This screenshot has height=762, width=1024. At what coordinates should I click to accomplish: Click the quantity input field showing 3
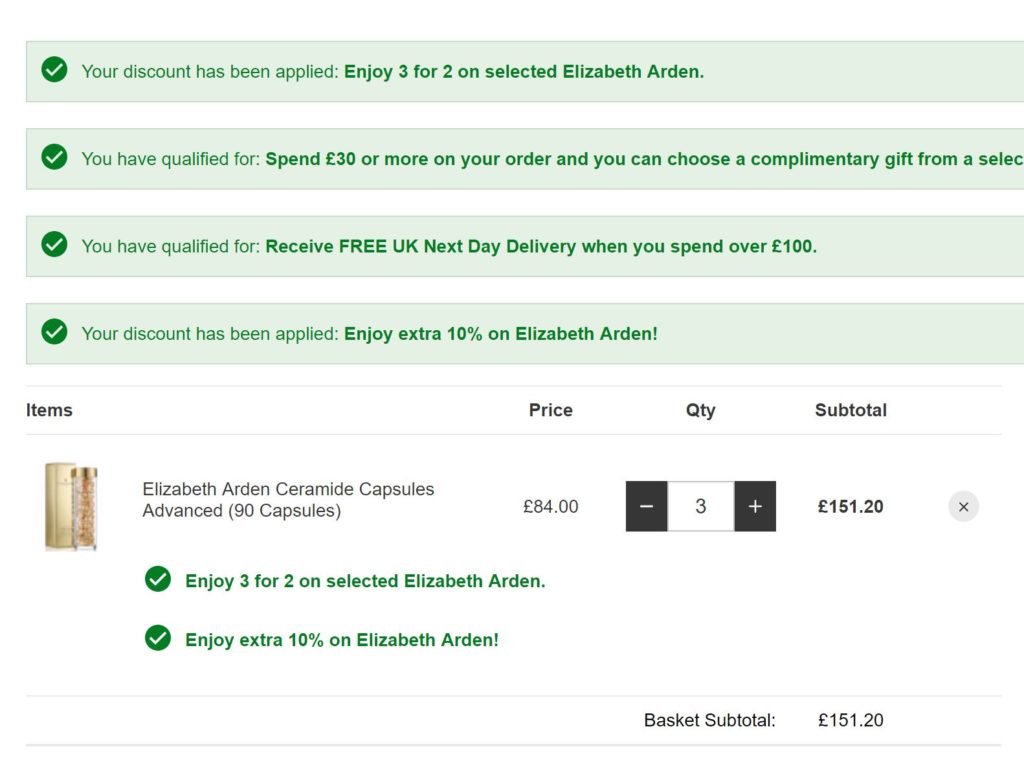(701, 507)
